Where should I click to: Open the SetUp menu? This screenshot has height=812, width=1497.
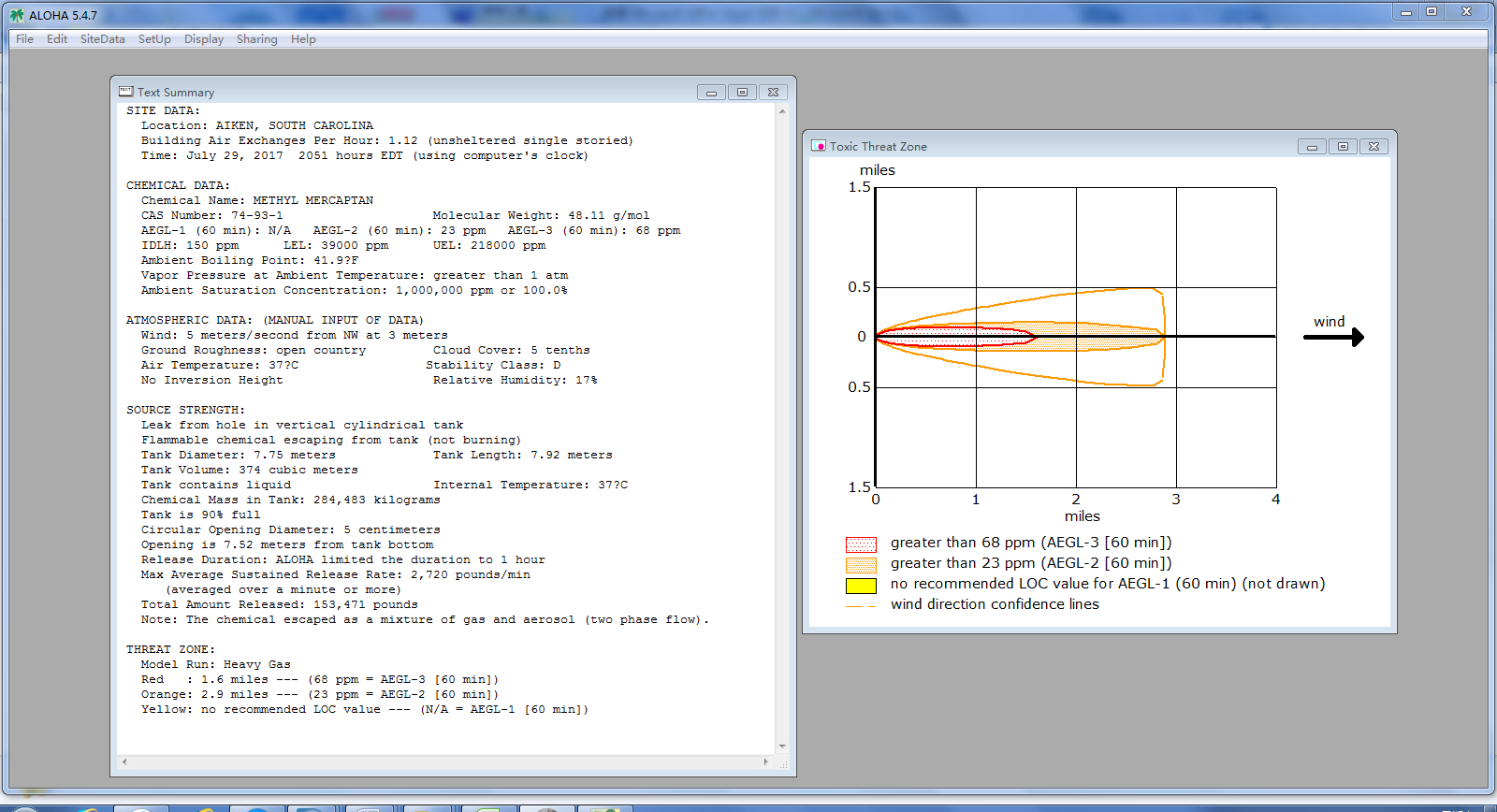click(x=154, y=39)
